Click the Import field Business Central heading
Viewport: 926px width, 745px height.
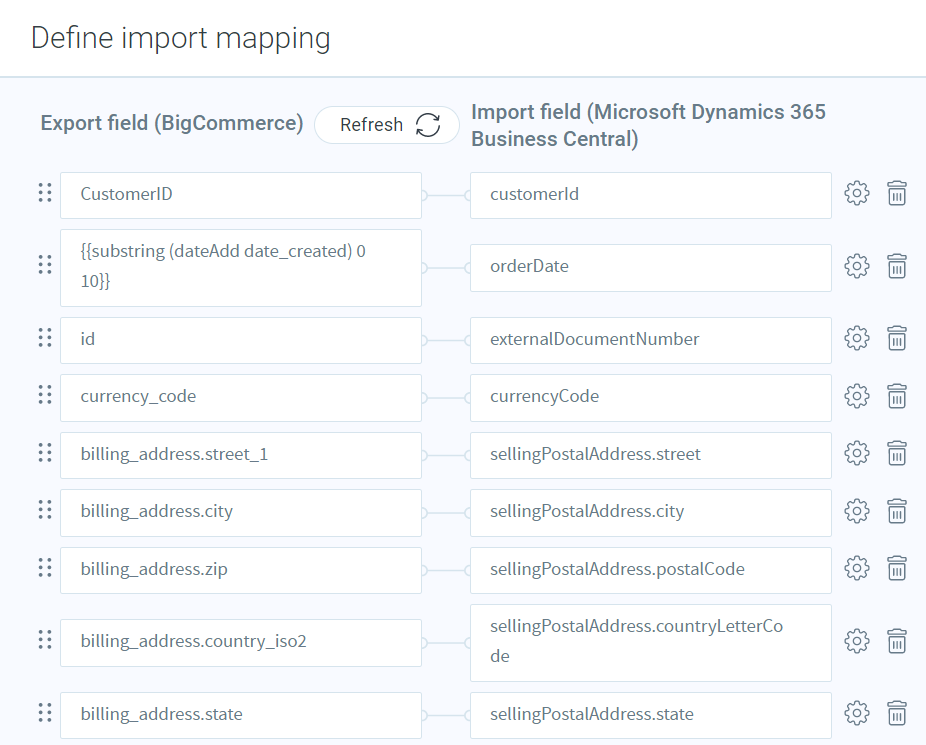[x=648, y=125]
